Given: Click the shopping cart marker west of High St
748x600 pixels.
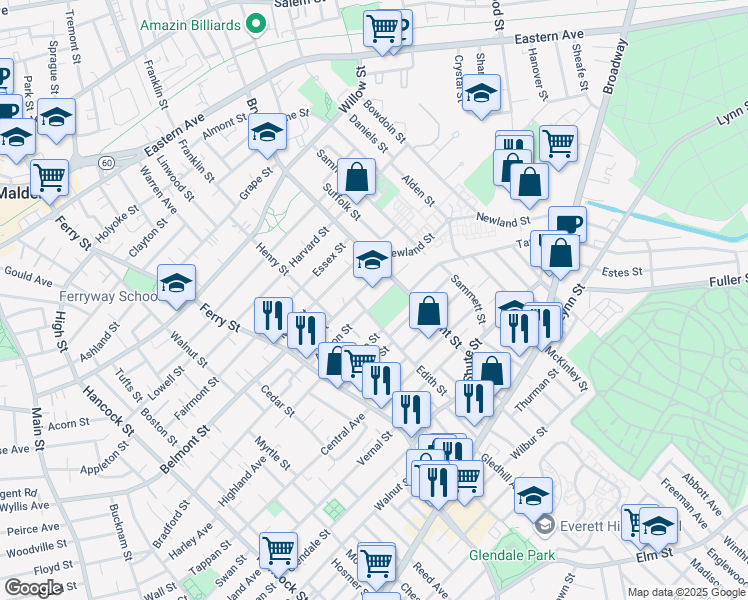Looking at the screenshot, I should (x=49, y=179).
